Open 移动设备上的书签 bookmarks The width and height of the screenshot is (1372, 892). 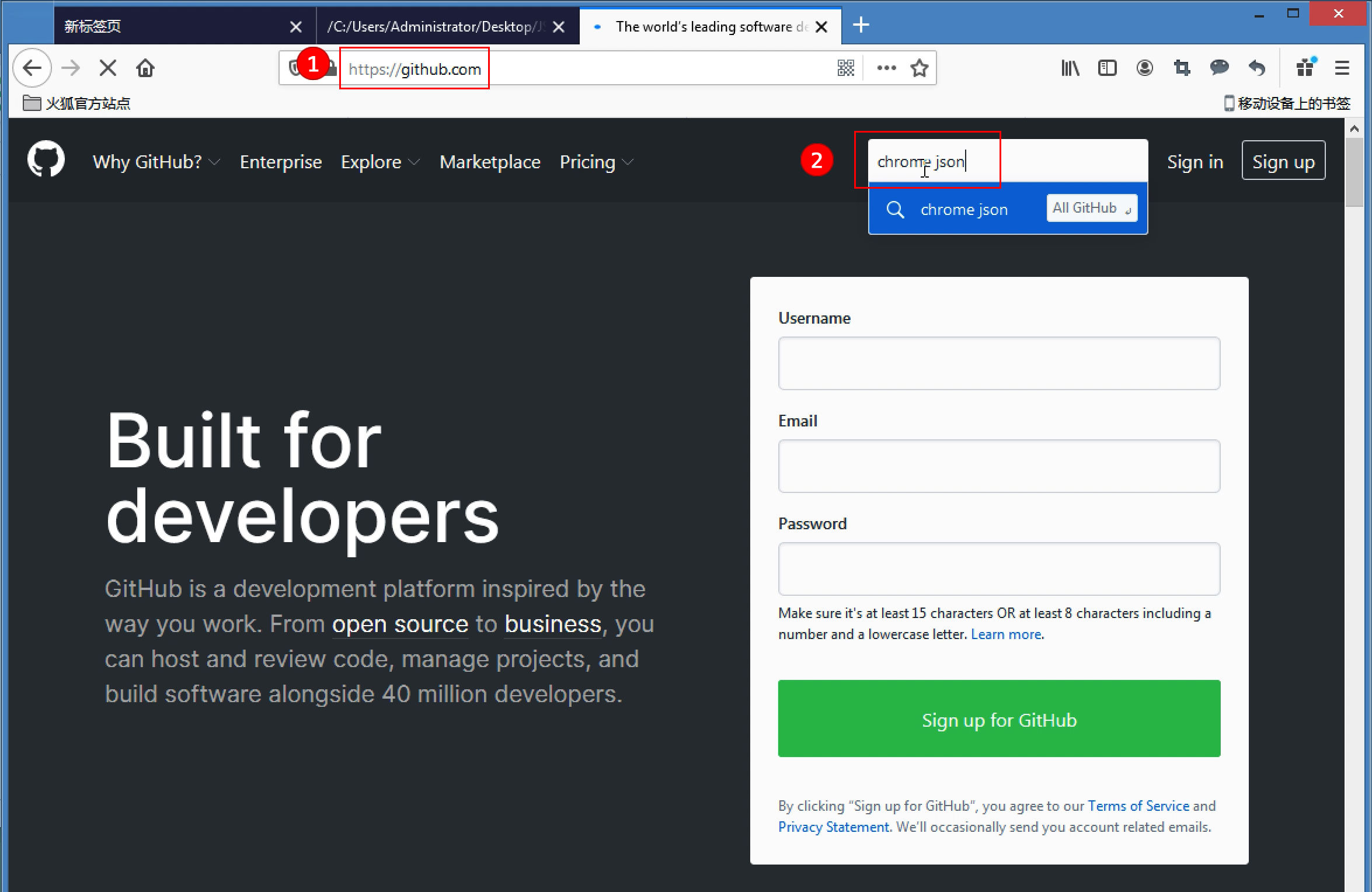[1287, 103]
